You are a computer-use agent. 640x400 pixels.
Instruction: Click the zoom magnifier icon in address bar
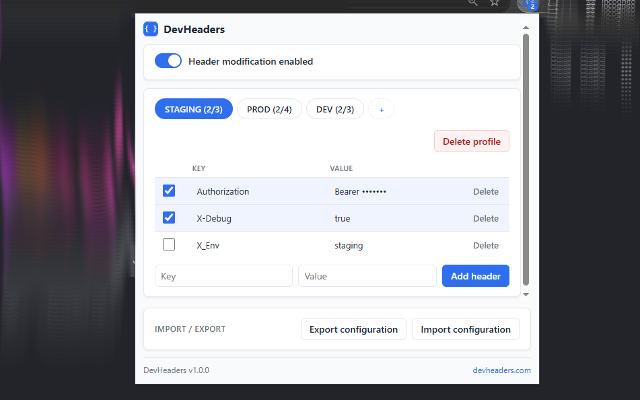click(473, 2)
